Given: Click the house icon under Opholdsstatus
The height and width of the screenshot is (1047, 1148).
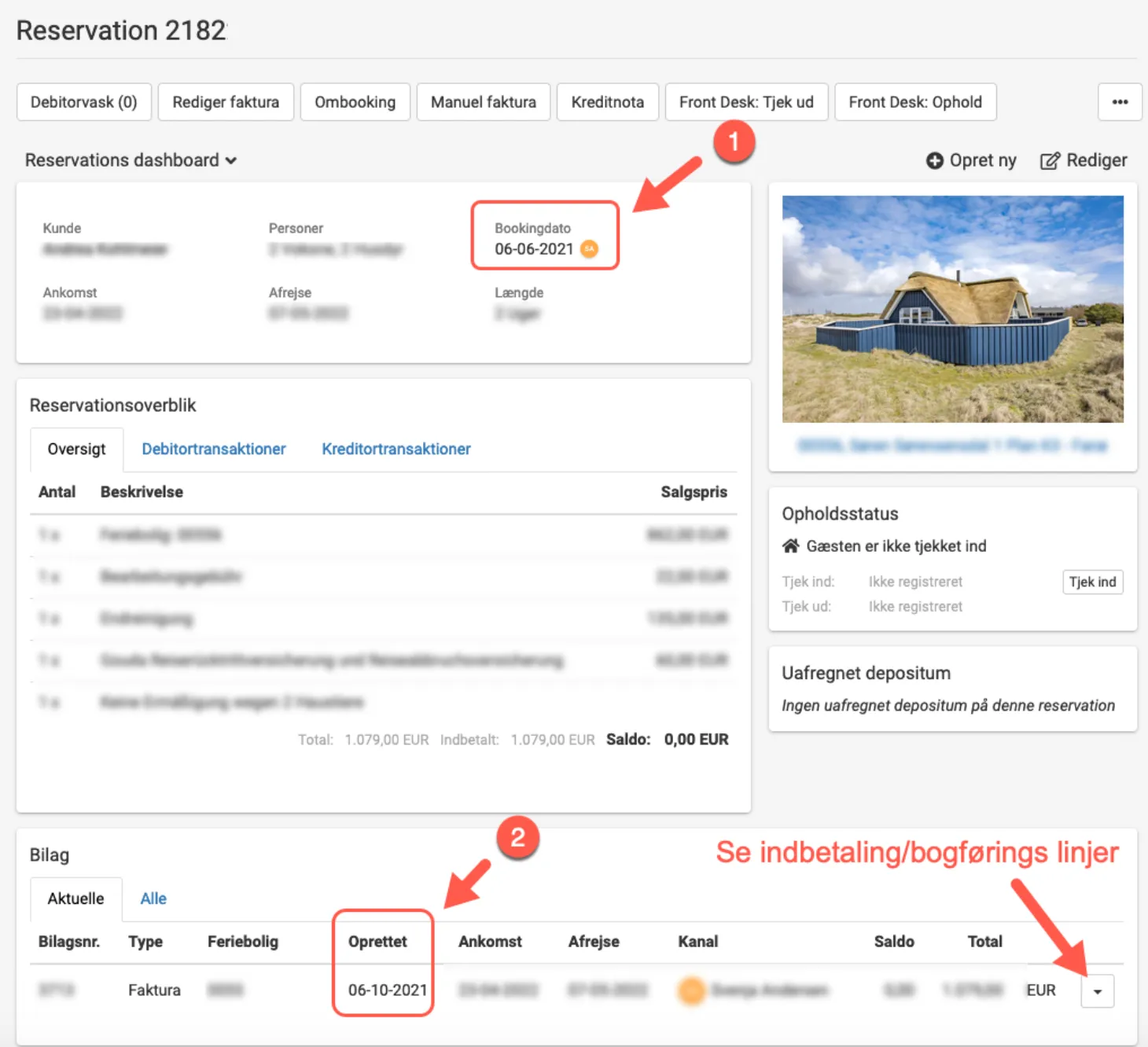Looking at the screenshot, I should [x=790, y=546].
